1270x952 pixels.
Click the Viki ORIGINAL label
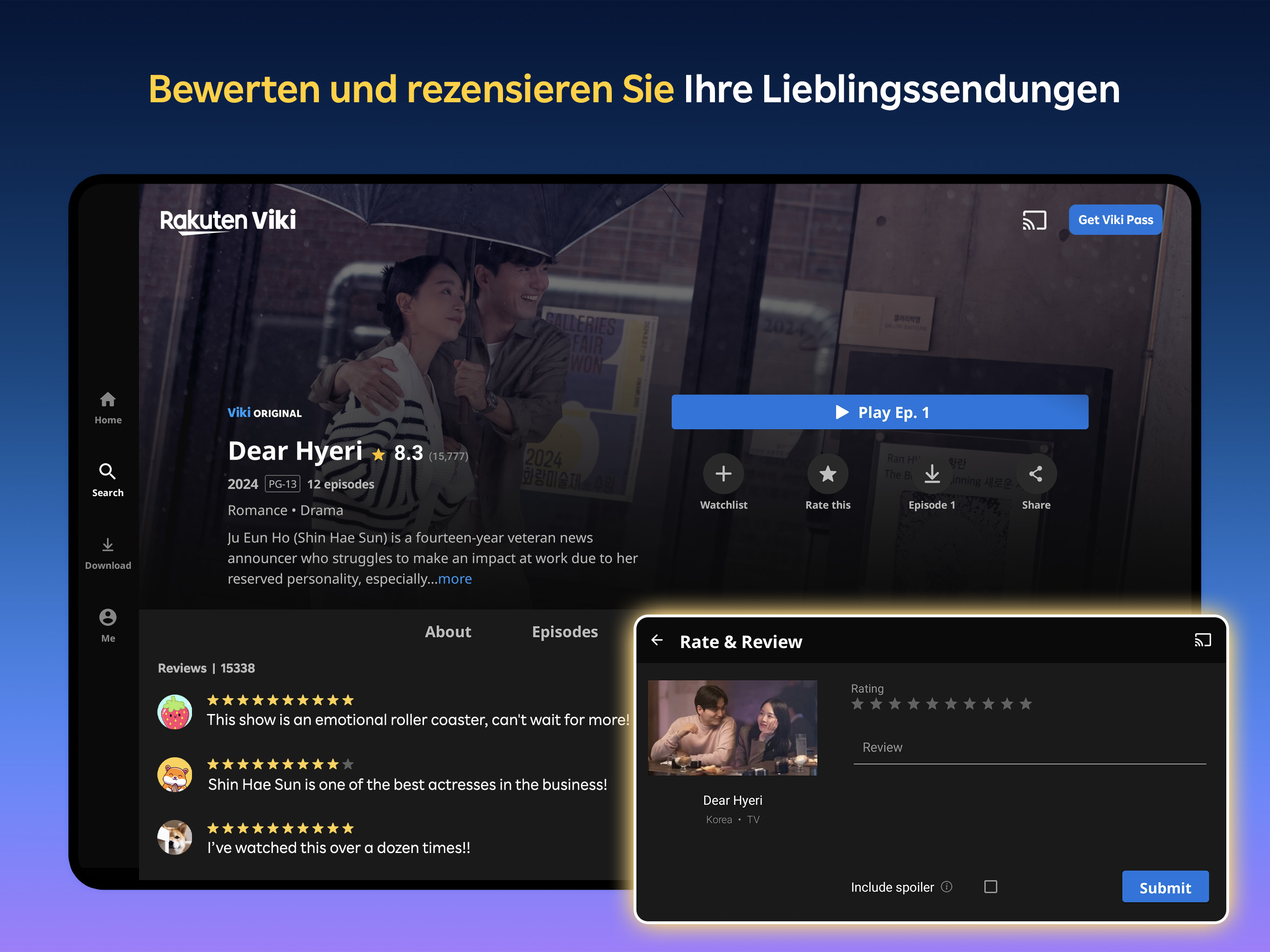(264, 413)
